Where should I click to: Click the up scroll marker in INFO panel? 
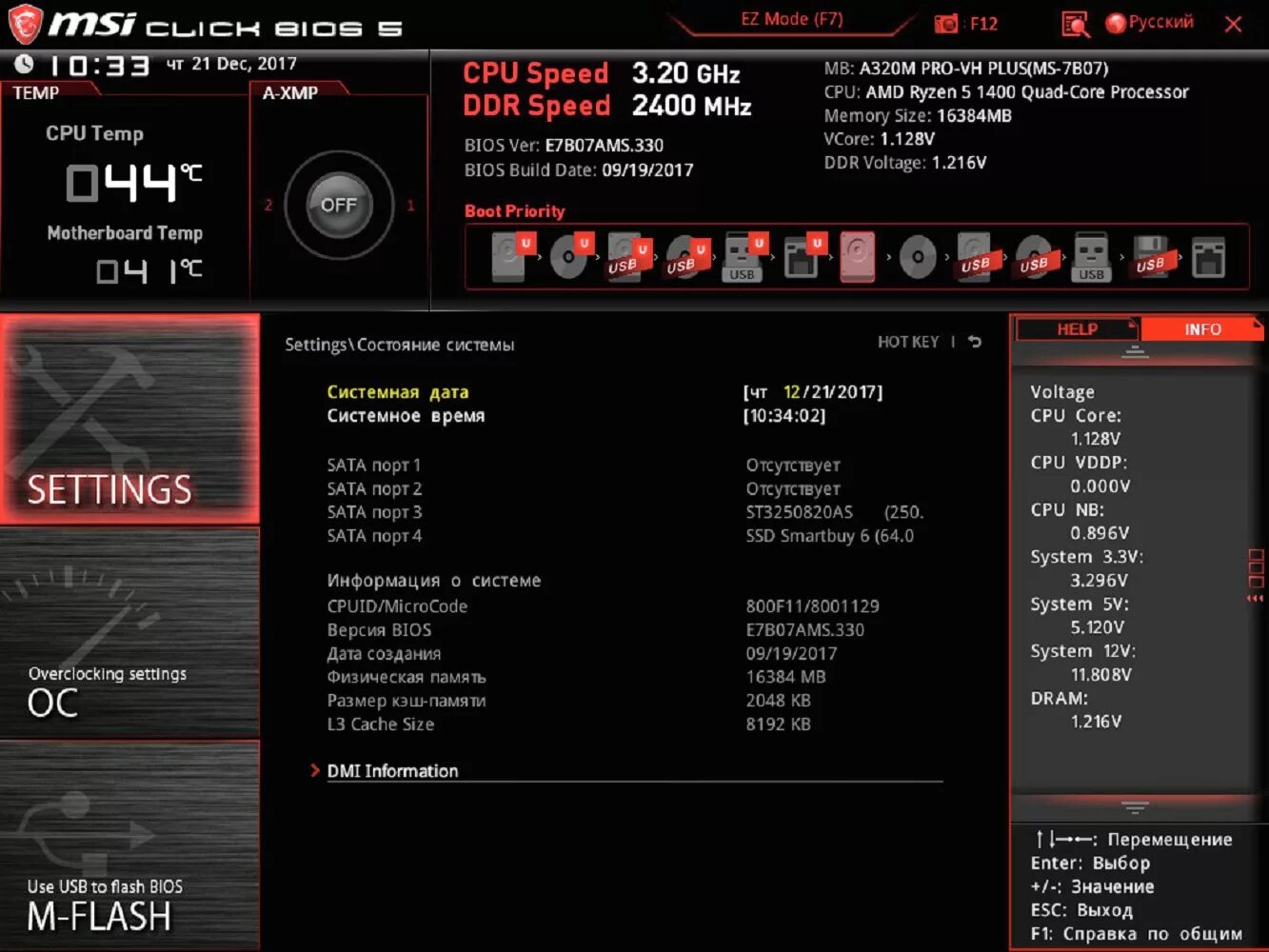[1135, 351]
